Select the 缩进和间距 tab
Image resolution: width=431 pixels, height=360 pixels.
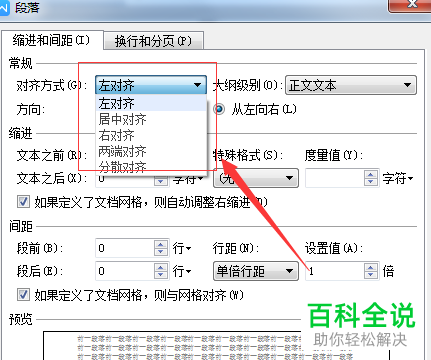[52, 40]
